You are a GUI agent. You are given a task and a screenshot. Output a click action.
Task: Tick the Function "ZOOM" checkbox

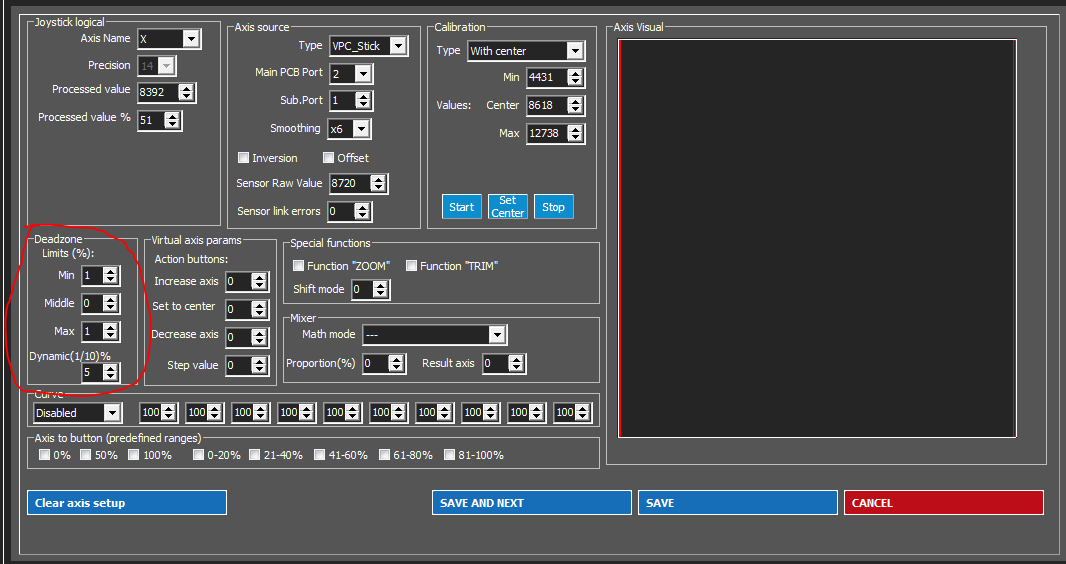(x=298, y=266)
